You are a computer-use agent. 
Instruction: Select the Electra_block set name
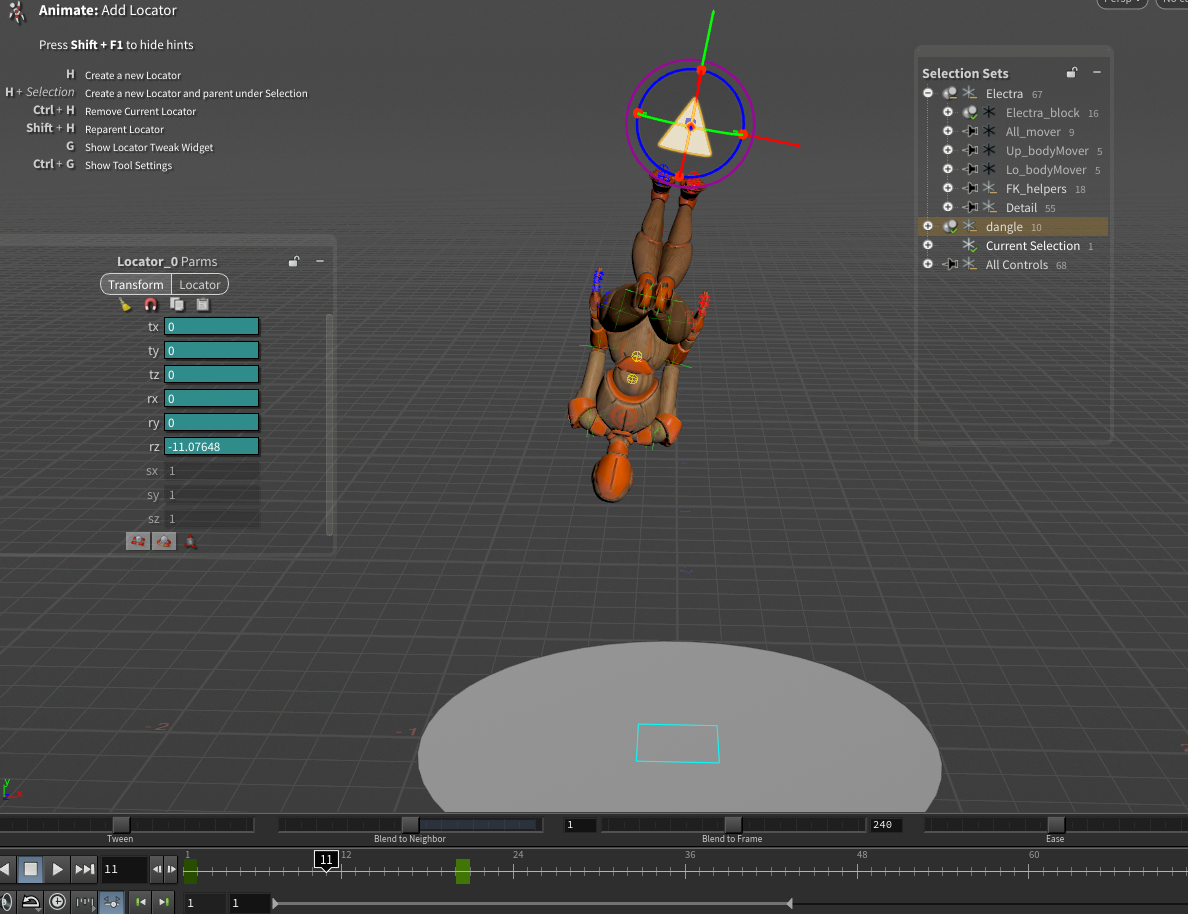click(x=1042, y=113)
